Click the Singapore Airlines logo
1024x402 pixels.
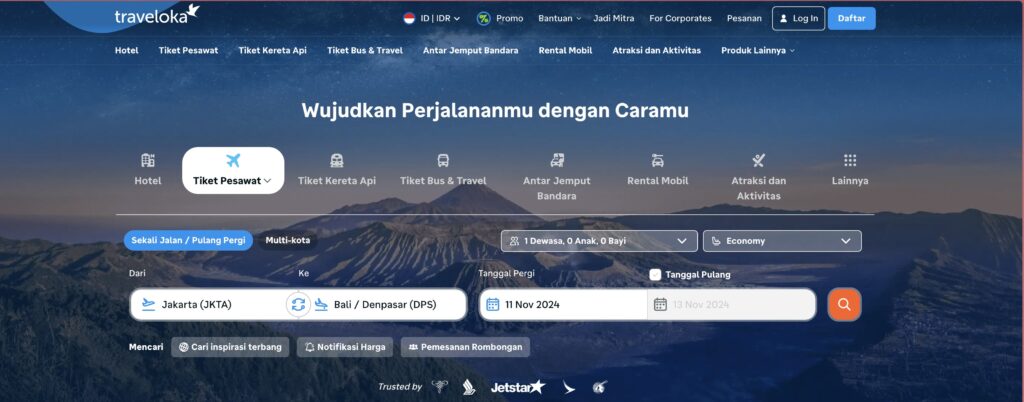coord(469,387)
